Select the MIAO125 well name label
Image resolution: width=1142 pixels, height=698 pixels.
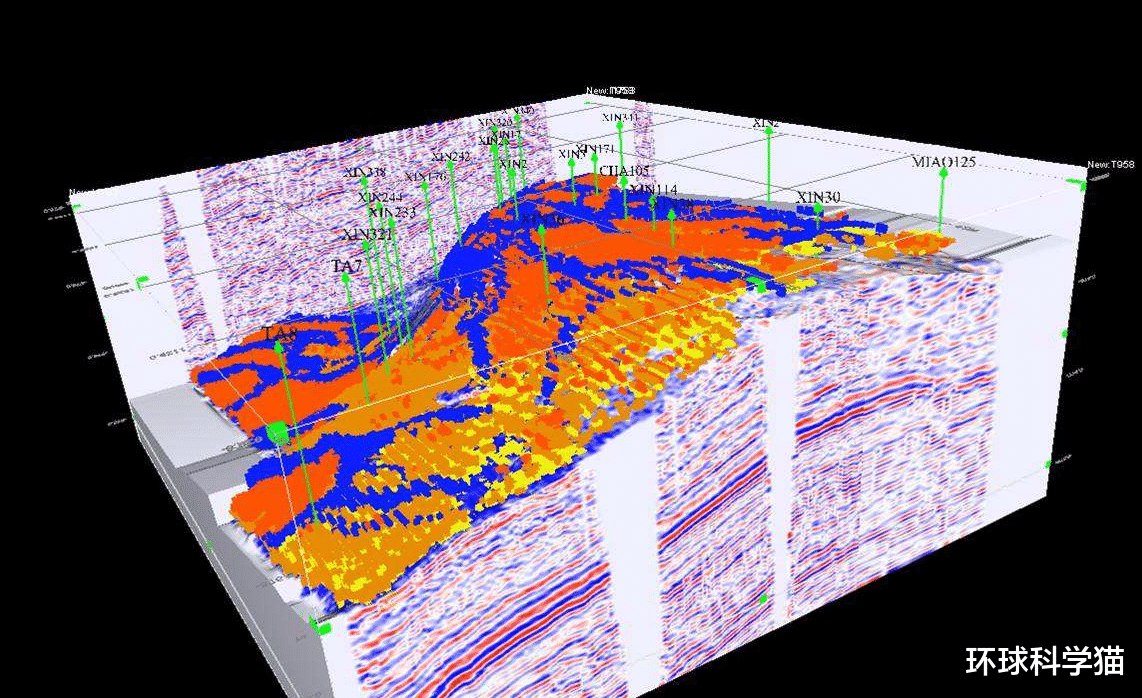click(x=944, y=162)
